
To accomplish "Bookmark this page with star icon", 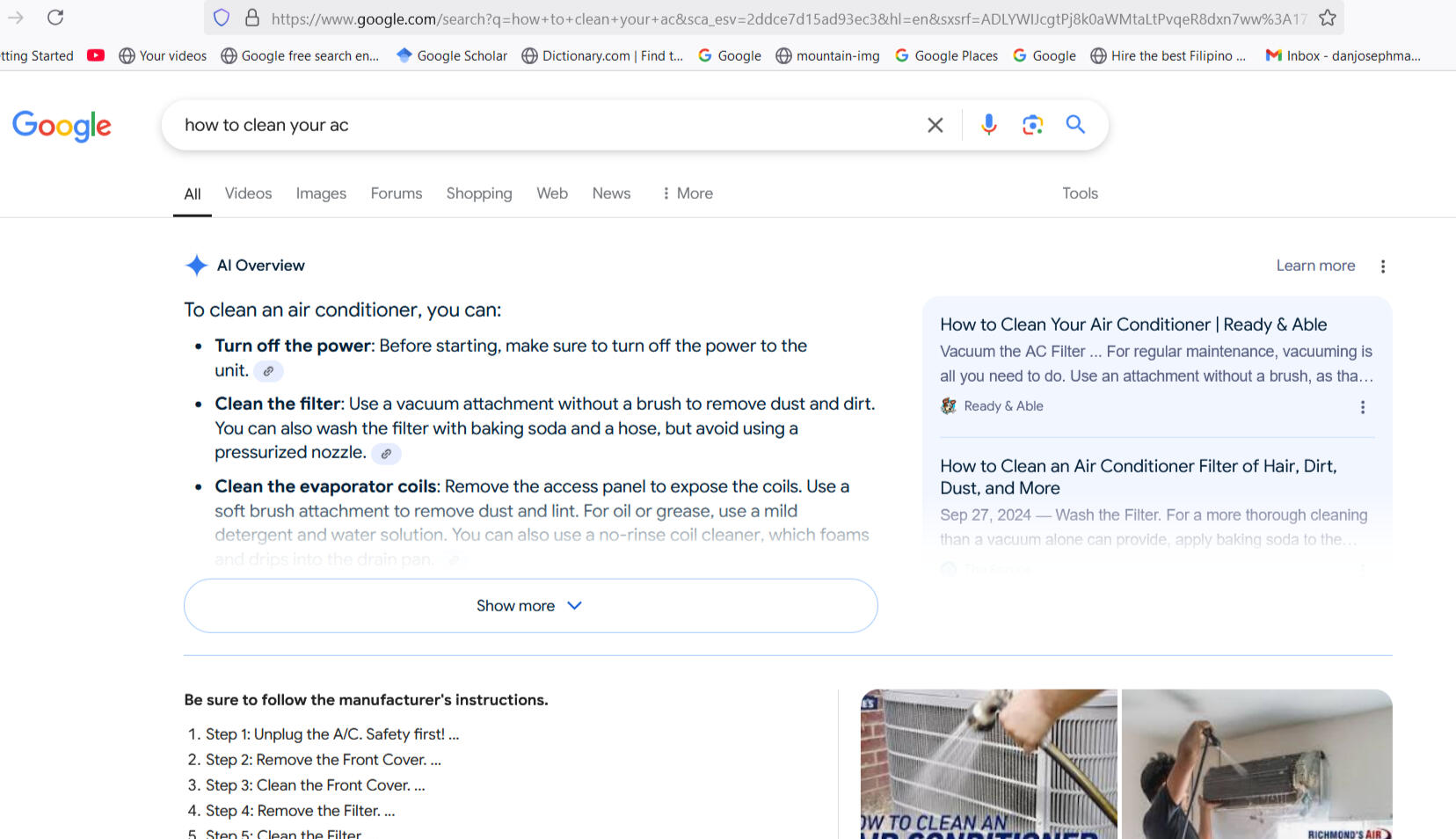I will 1328,18.
